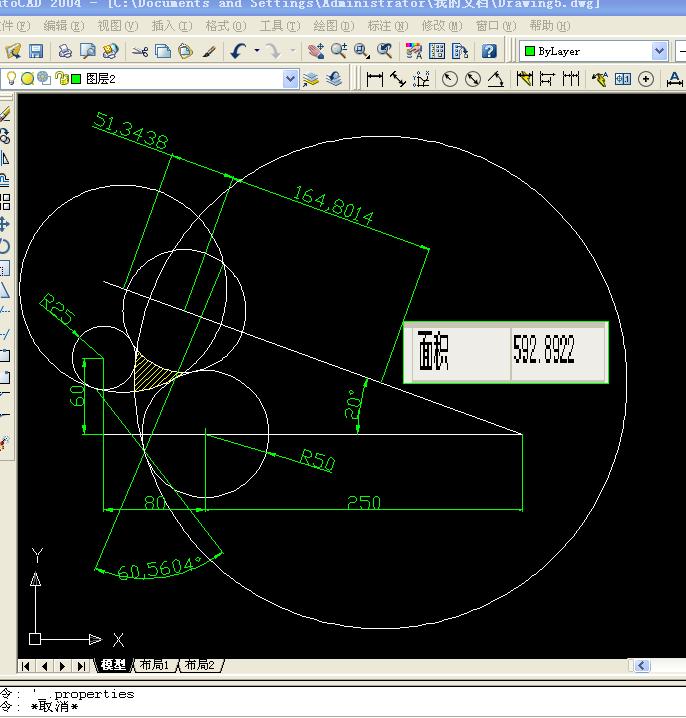Open Properties palette icon
The image size is (686, 718).
click(x=414, y=51)
